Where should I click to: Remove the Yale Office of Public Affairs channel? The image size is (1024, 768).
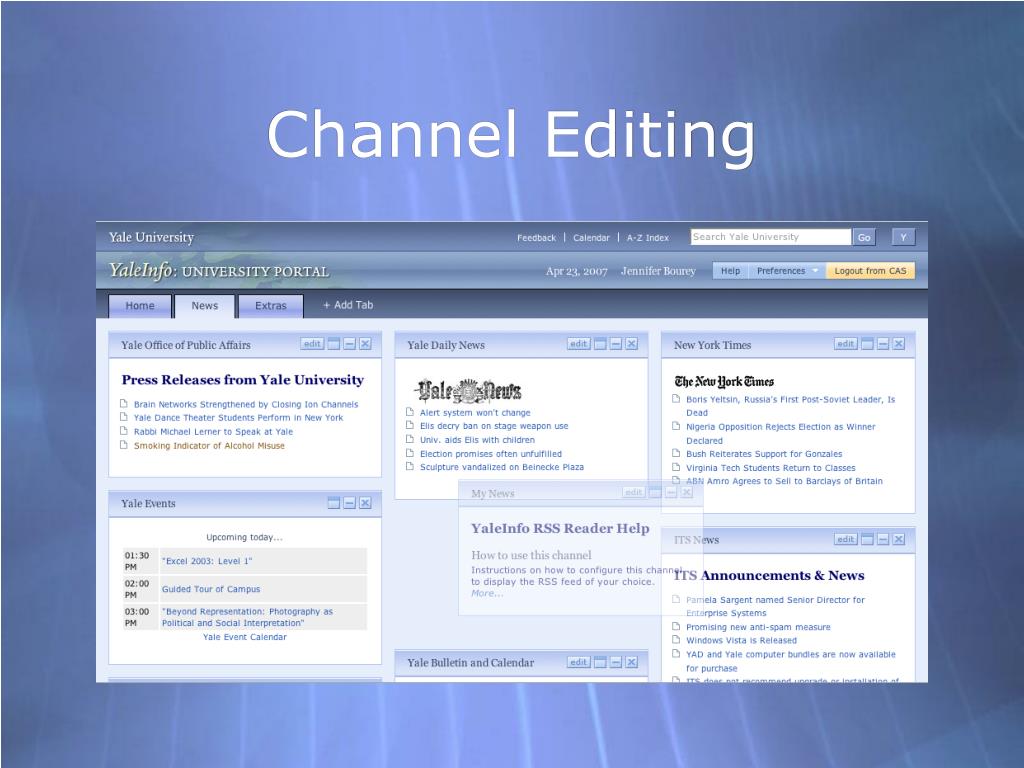(365, 344)
